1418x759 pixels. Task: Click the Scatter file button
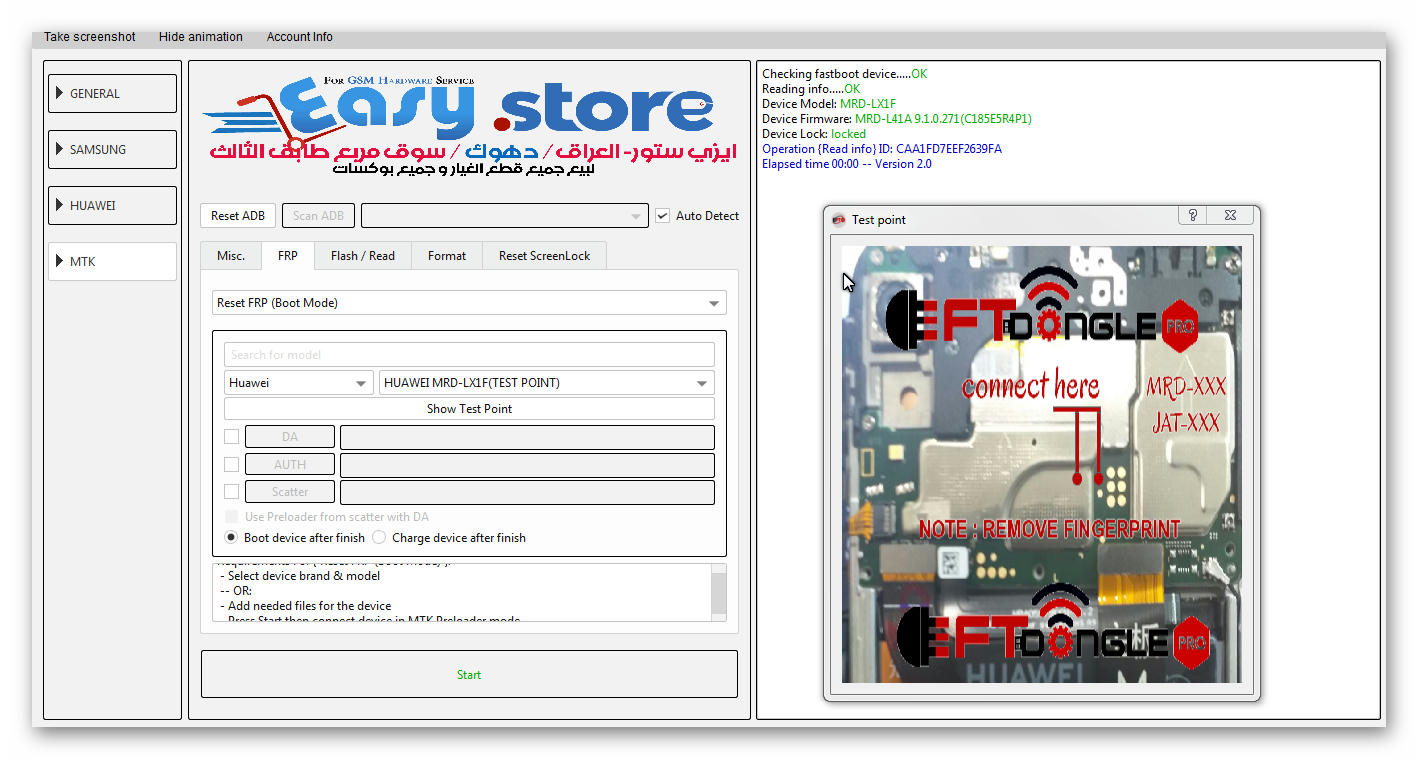[x=290, y=492]
